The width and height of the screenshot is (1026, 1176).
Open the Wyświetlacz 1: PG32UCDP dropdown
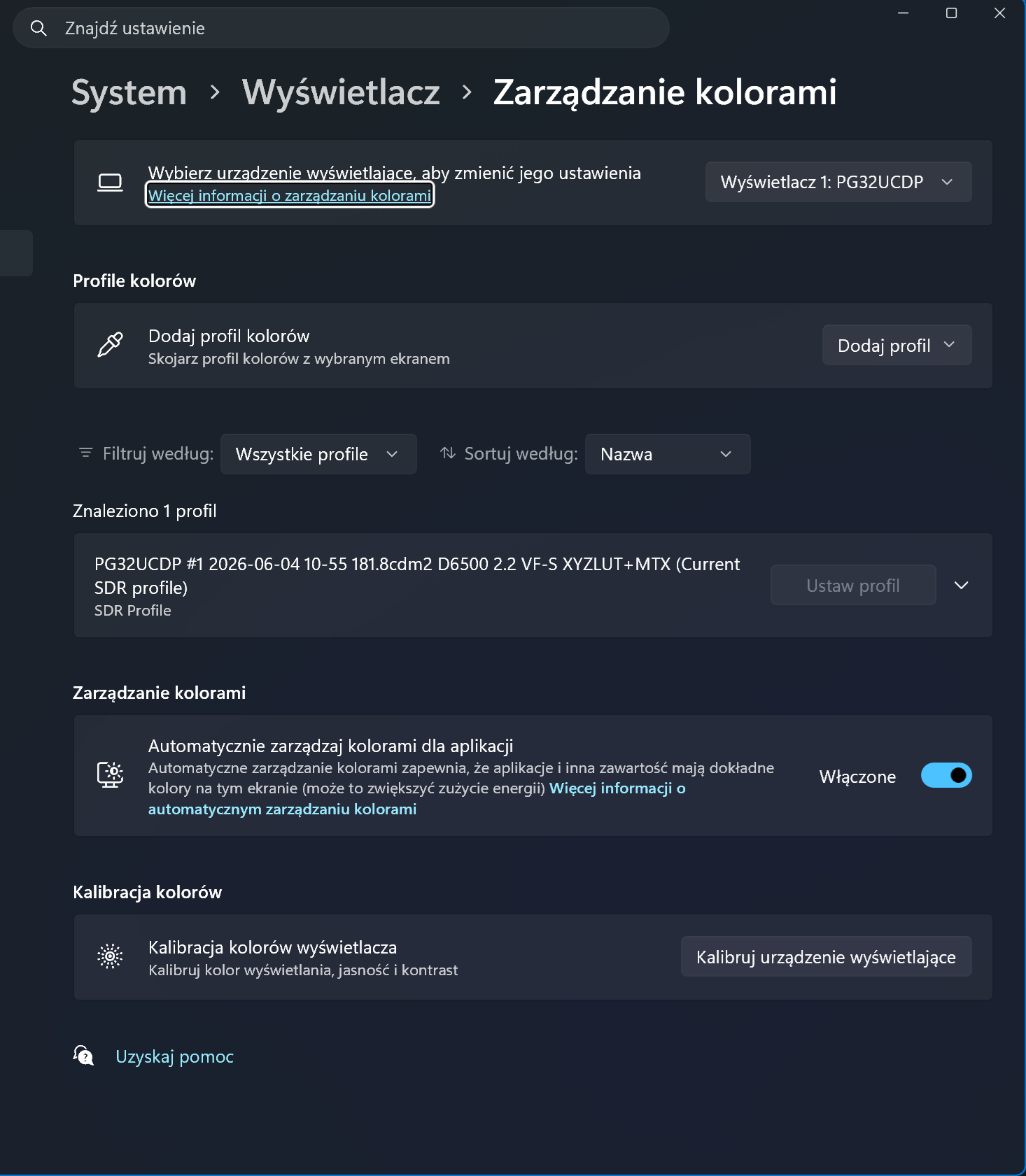click(838, 182)
